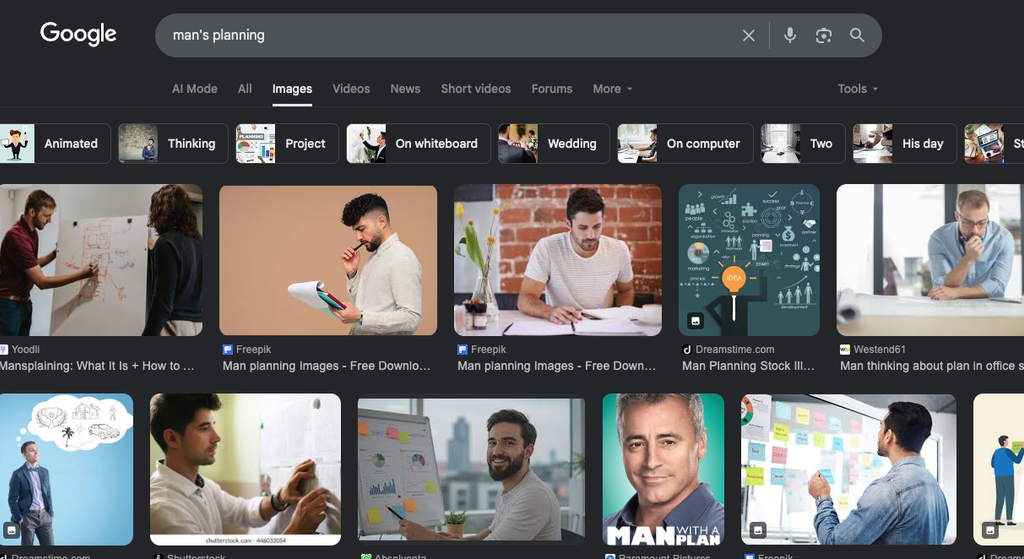Image resolution: width=1024 pixels, height=559 pixels.
Task: Open image of man at sticky notes board
Action: tap(848, 469)
